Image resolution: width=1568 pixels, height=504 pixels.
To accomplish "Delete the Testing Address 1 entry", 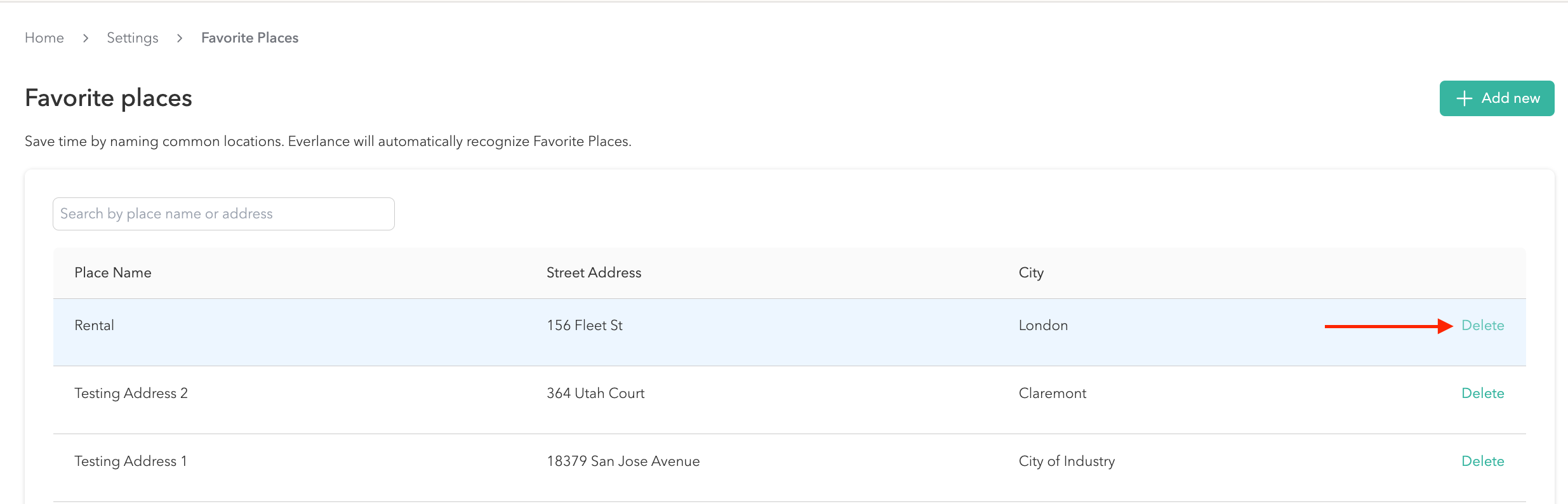I will [x=1483, y=461].
